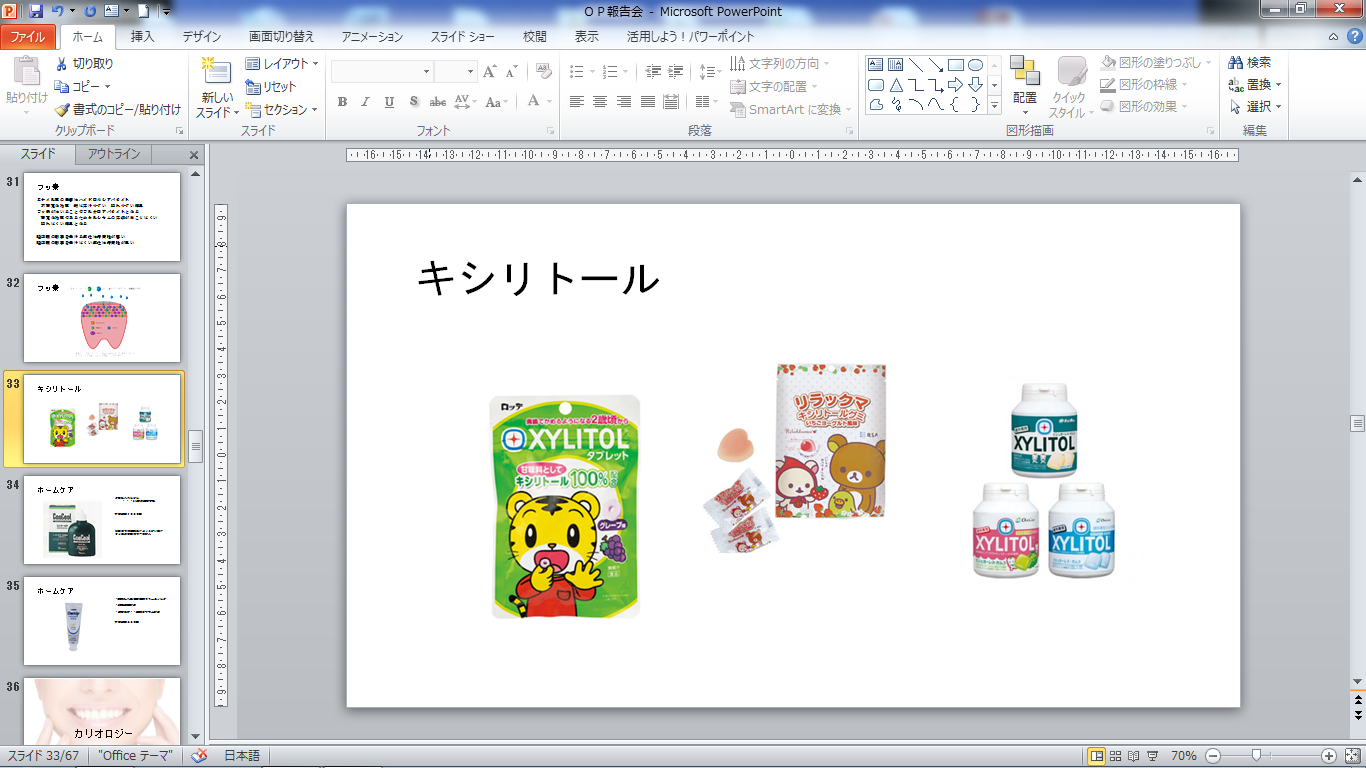This screenshot has height=768, width=1366.
Task: Select the arrow line shape
Action: 936,65
